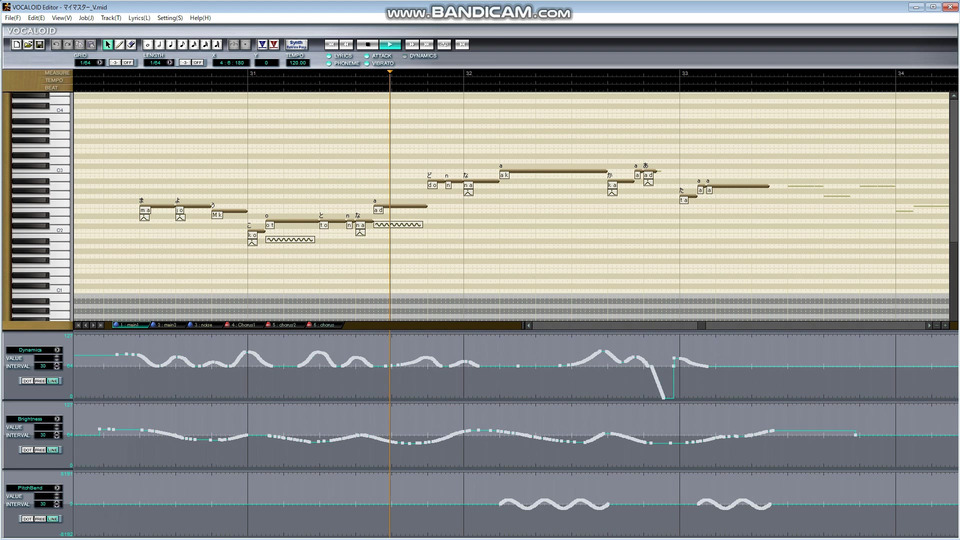Open a file with the folder icon
Image resolution: width=960 pixels, height=540 pixels.
tap(28, 45)
